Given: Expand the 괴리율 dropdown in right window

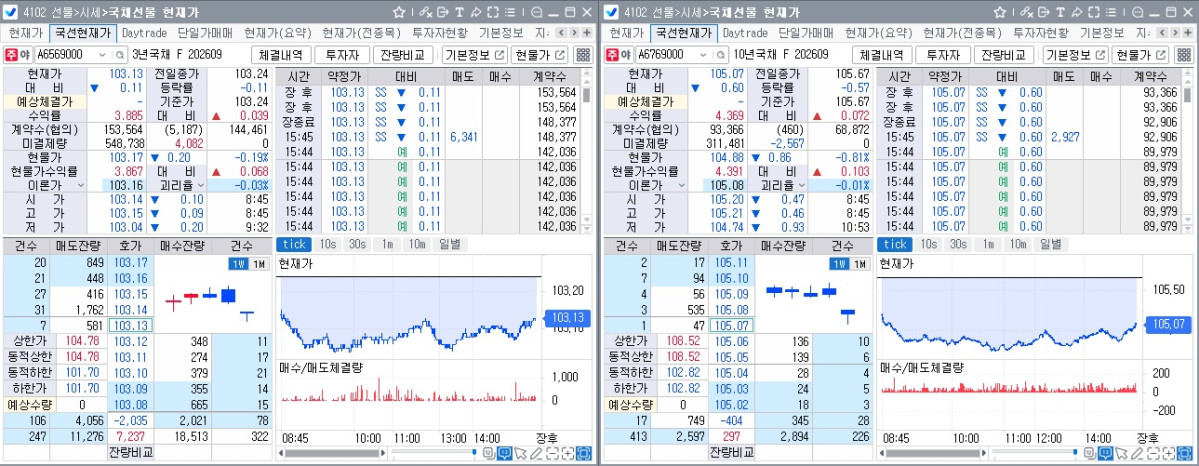Looking at the screenshot, I should coord(802,185).
